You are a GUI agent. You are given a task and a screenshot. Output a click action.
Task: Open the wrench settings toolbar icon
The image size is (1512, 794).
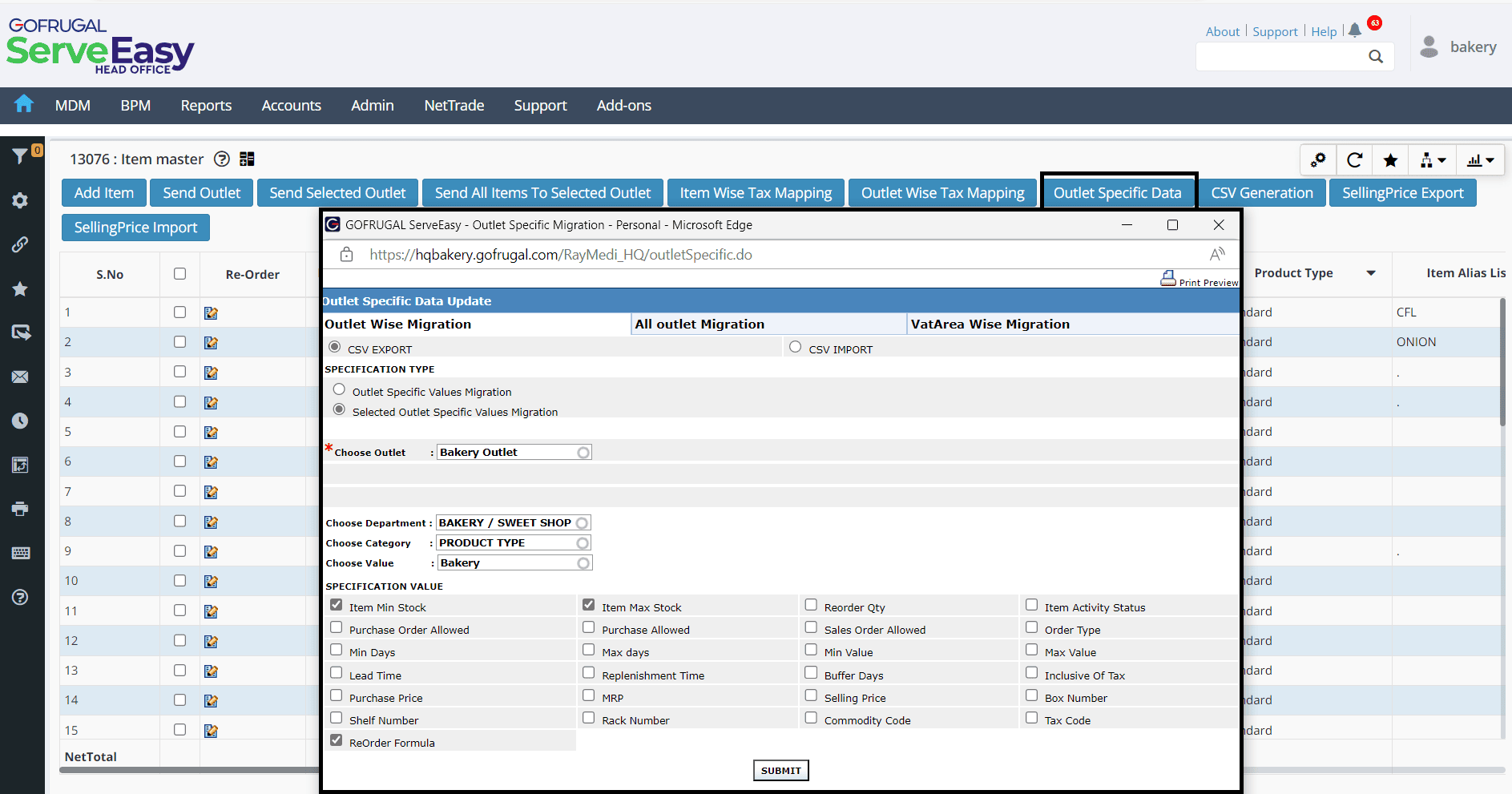[x=1318, y=160]
